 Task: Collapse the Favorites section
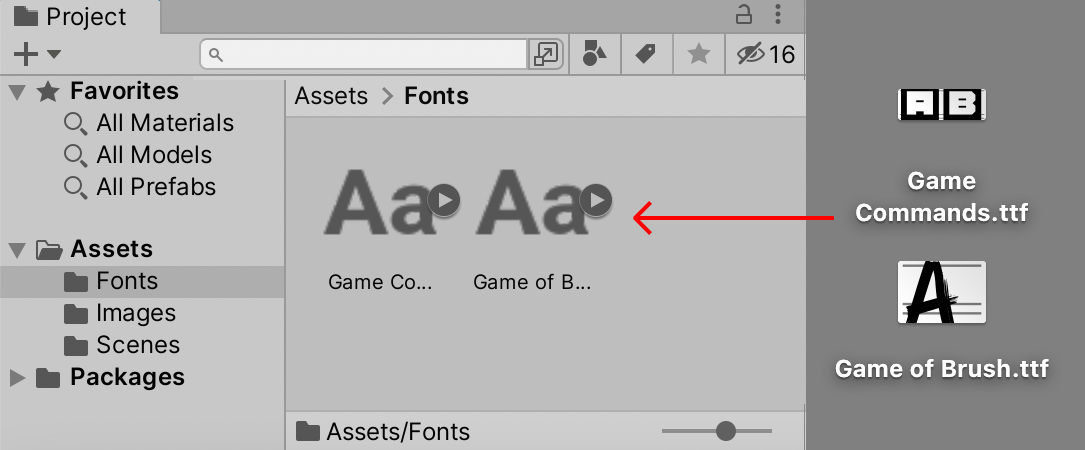coord(16,92)
